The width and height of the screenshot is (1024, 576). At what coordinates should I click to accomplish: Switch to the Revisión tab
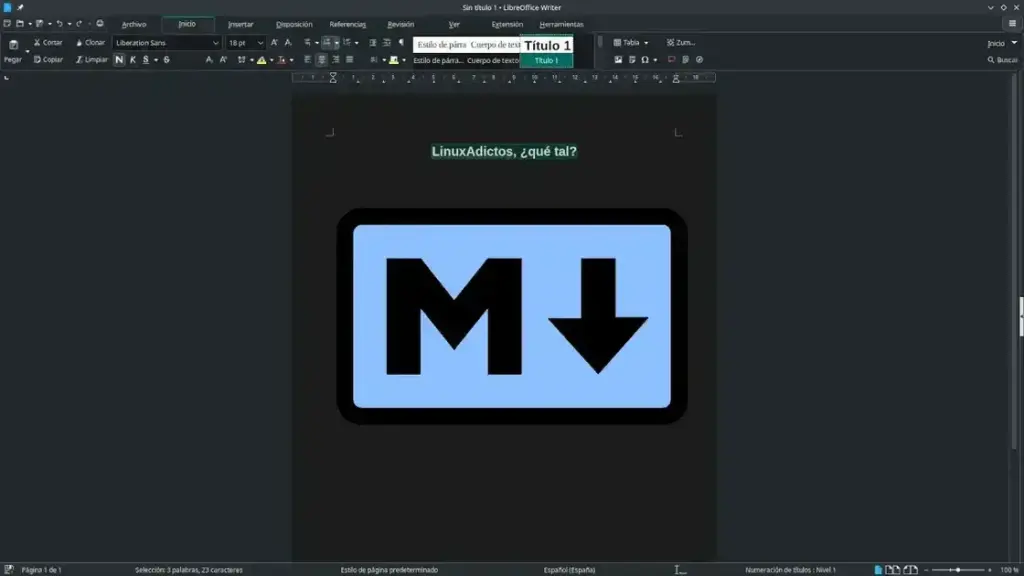coord(400,24)
